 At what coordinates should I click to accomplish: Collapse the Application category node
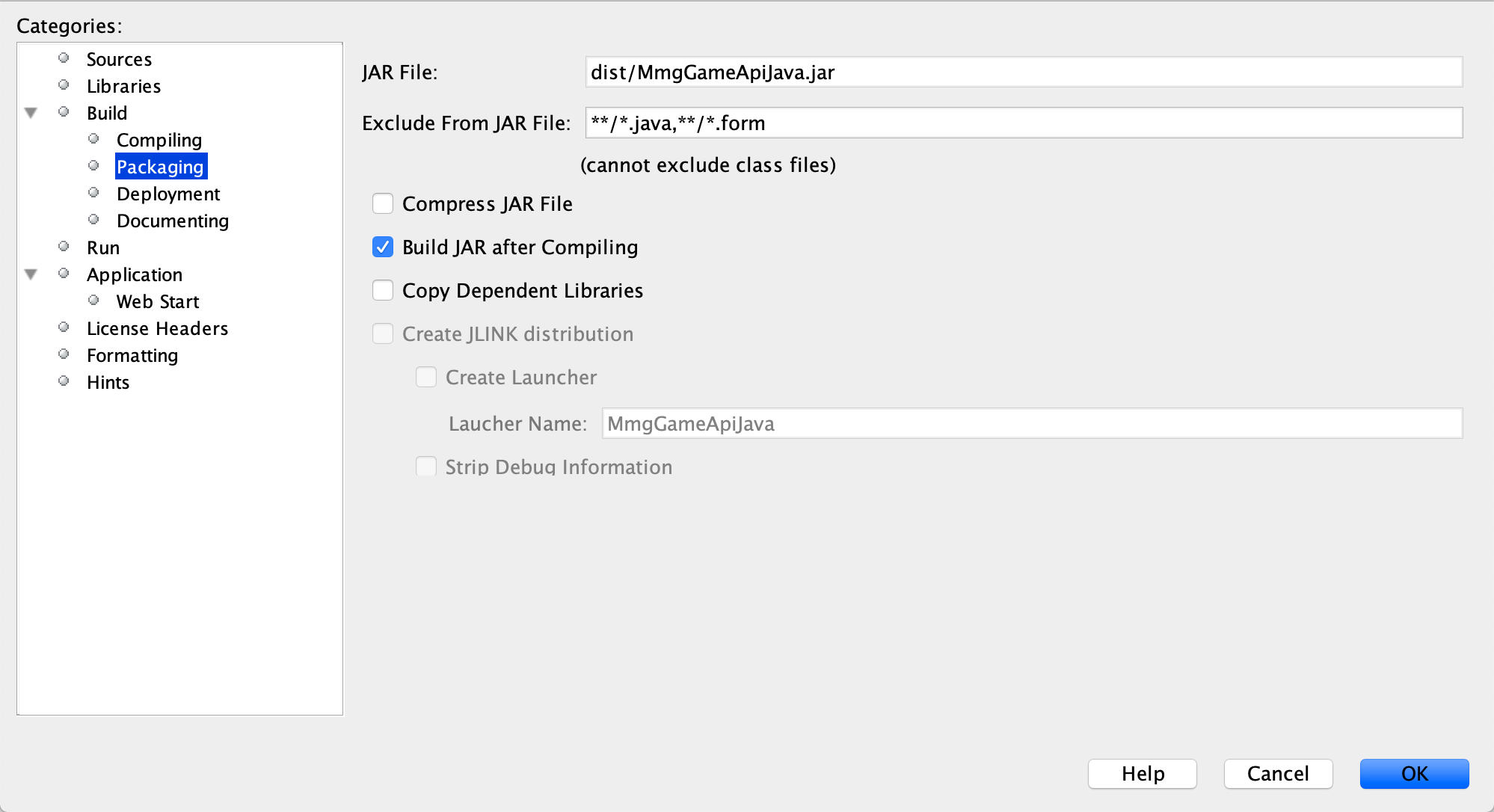31,274
